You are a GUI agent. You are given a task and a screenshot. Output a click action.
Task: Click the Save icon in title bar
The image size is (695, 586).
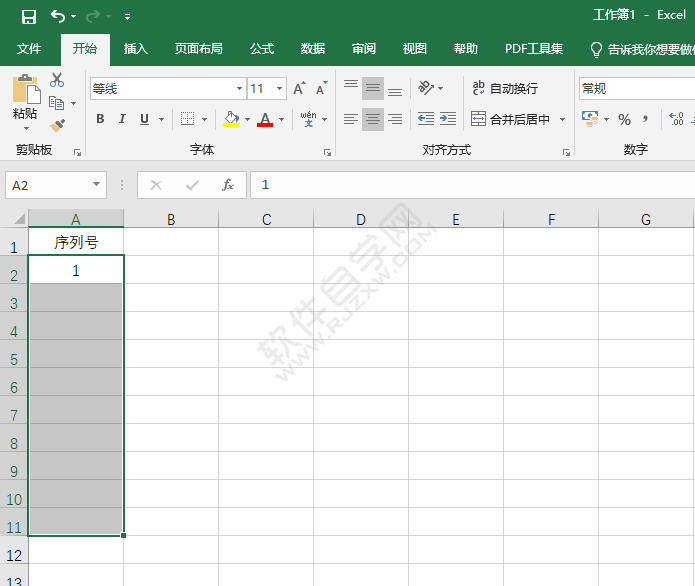click(29, 17)
